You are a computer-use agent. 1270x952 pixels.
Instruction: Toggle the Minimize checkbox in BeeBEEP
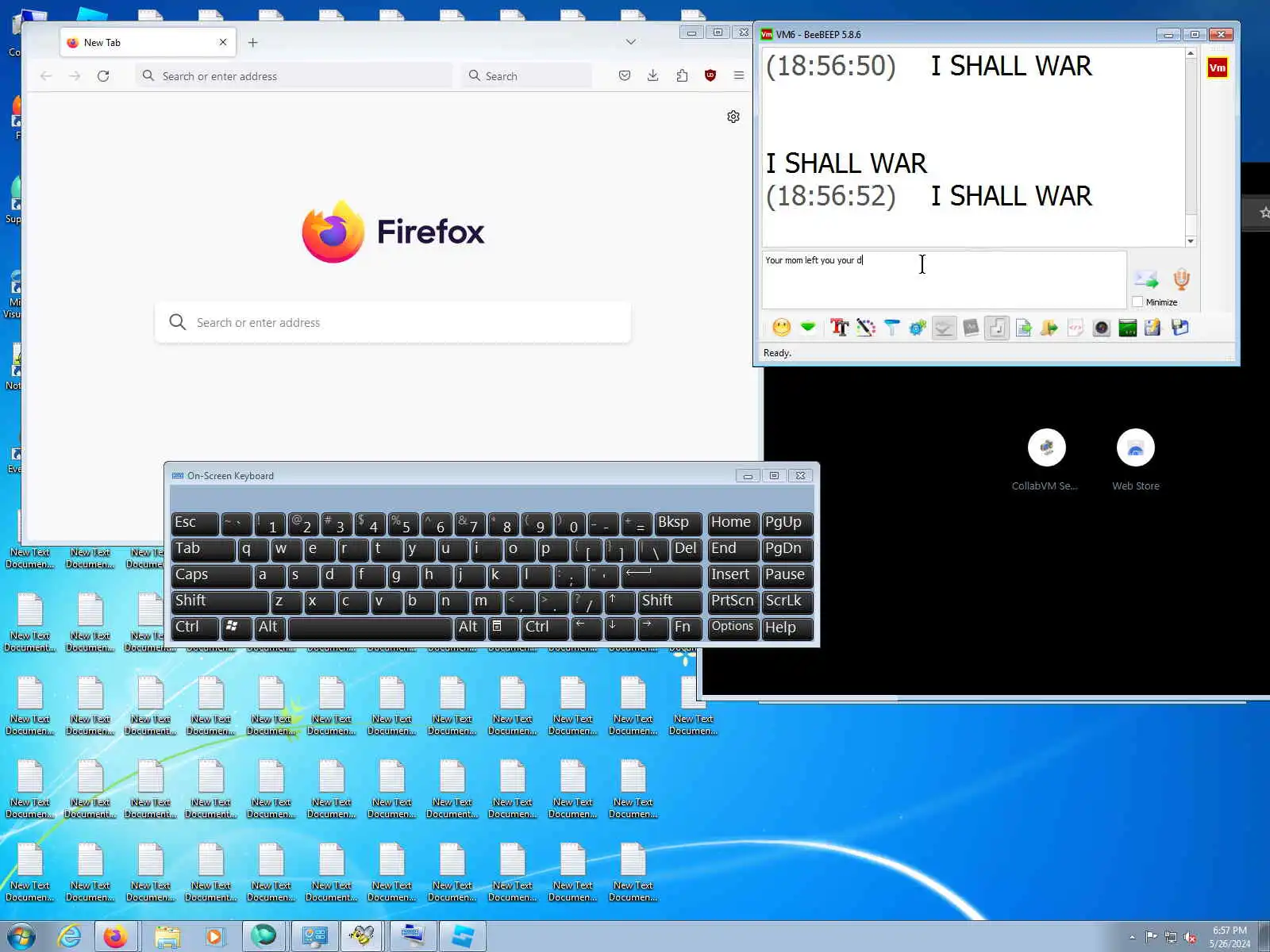coord(1137,302)
